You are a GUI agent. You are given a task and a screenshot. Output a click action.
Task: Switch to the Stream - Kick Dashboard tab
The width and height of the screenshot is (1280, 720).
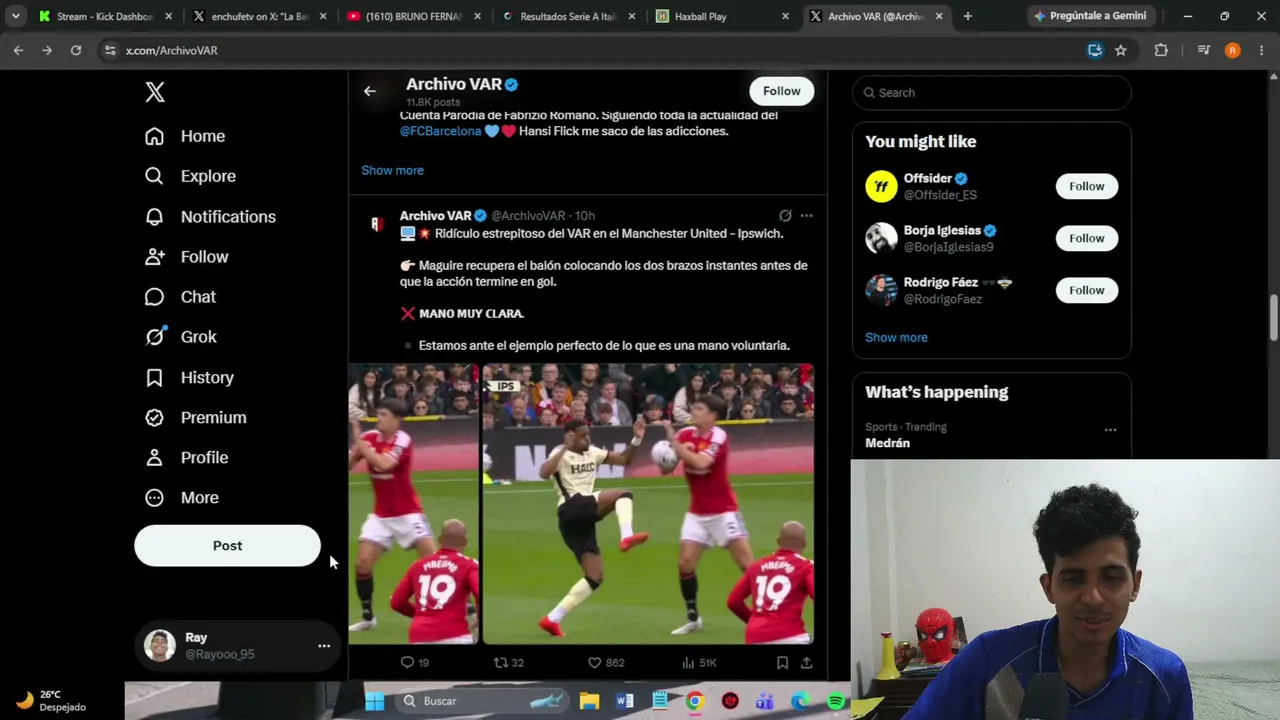coord(104,16)
